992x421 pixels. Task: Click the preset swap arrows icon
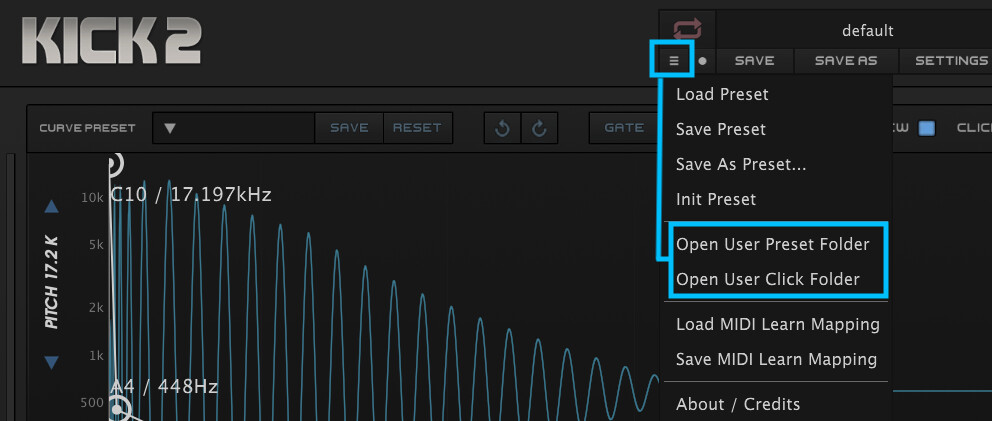coord(687,30)
